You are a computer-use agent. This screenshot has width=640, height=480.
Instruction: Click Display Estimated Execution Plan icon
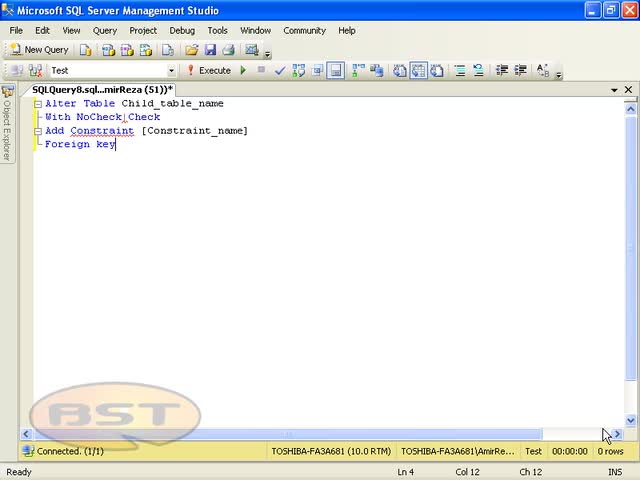coord(298,71)
